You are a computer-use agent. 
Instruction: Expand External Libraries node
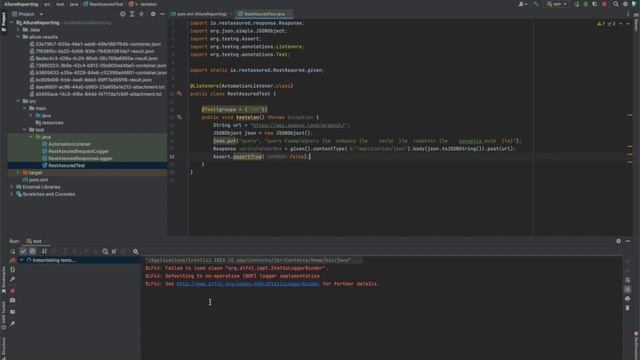12,187
